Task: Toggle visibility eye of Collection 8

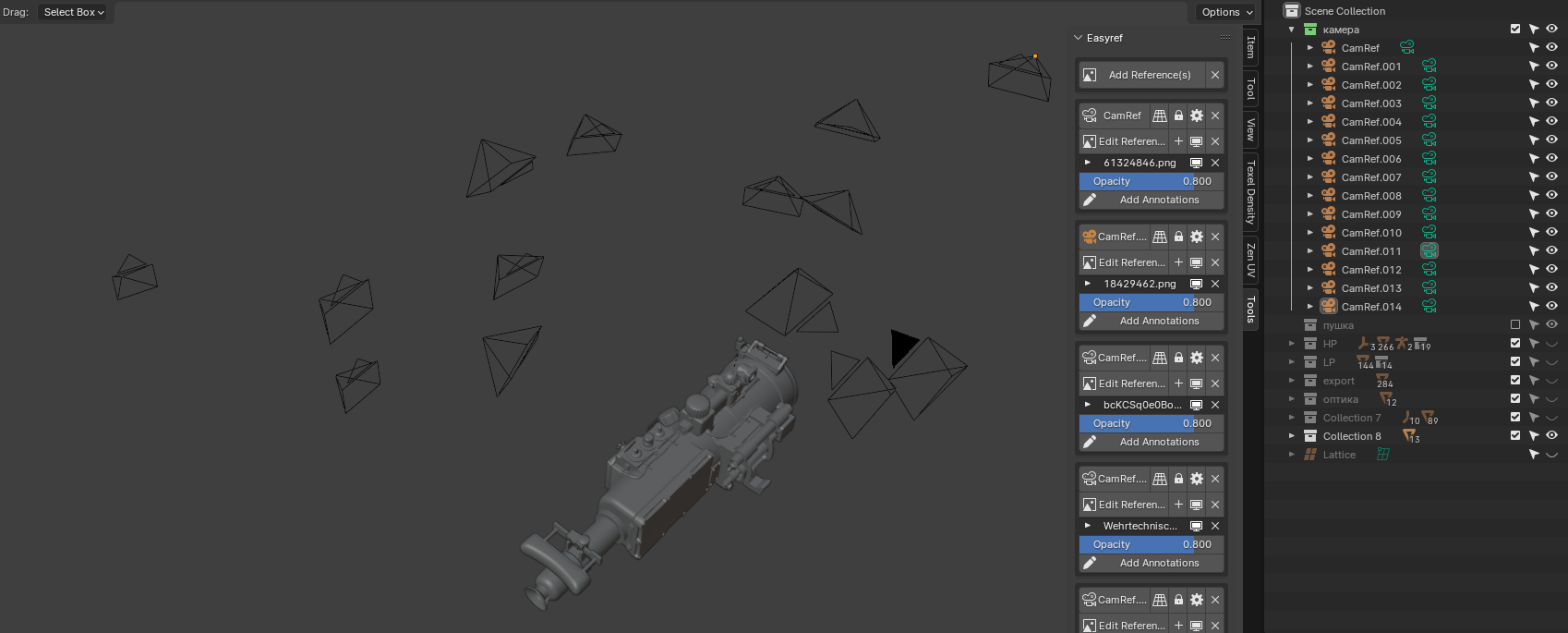Action: [1551, 436]
